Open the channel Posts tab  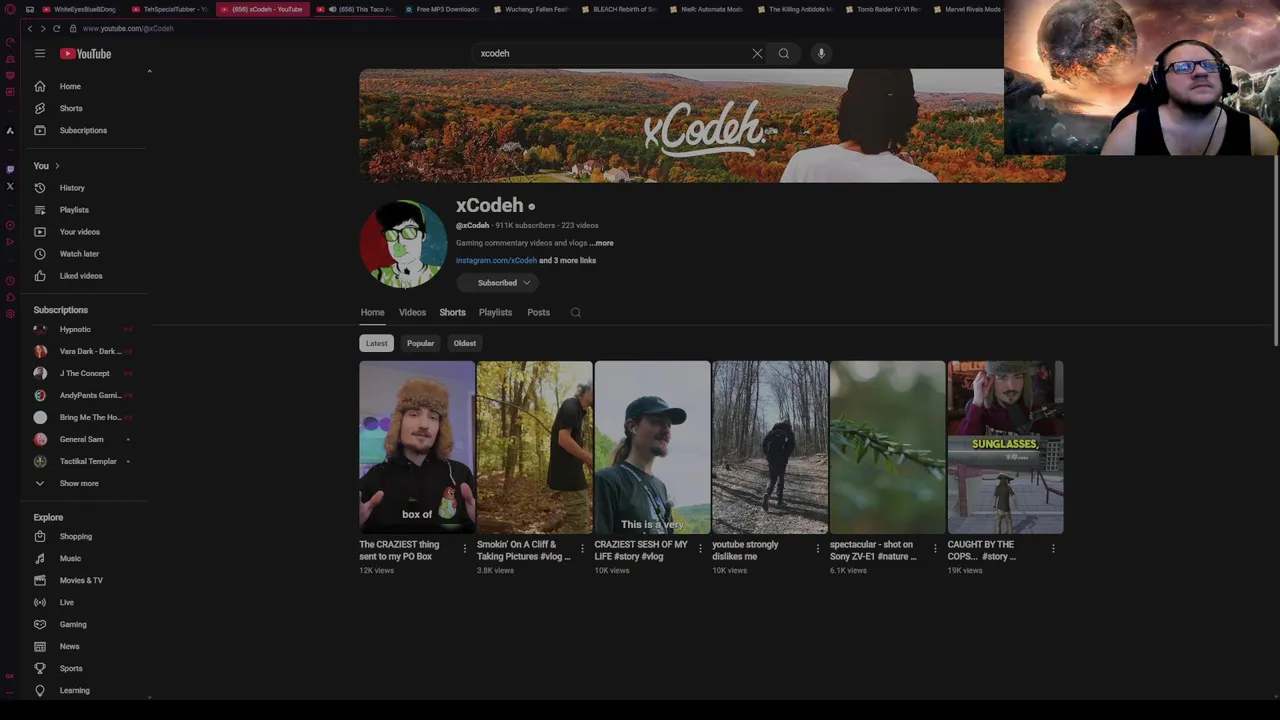coord(538,312)
